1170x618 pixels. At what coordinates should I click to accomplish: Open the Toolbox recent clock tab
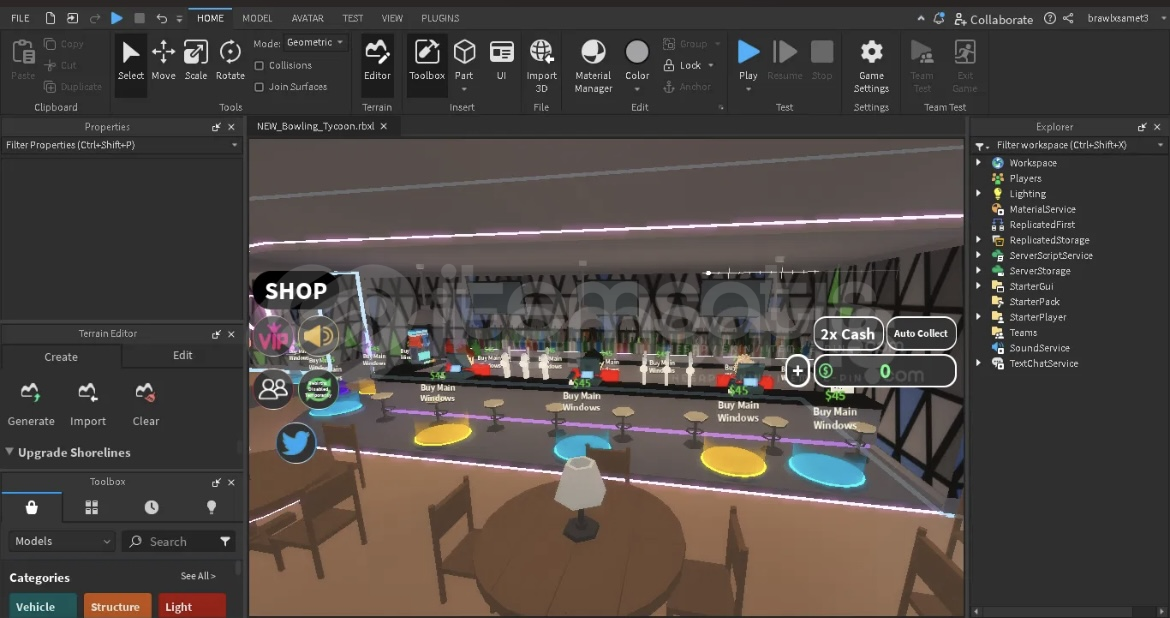coord(151,508)
